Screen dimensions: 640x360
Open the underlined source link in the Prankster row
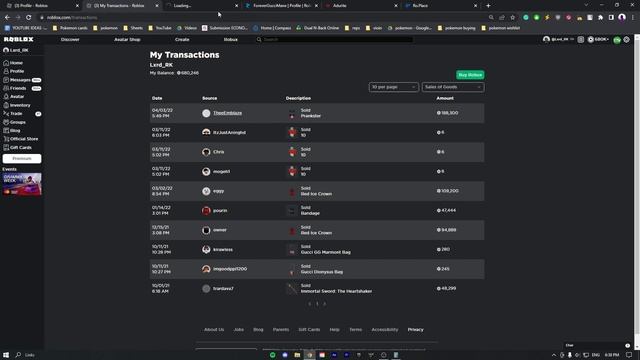[227, 113]
